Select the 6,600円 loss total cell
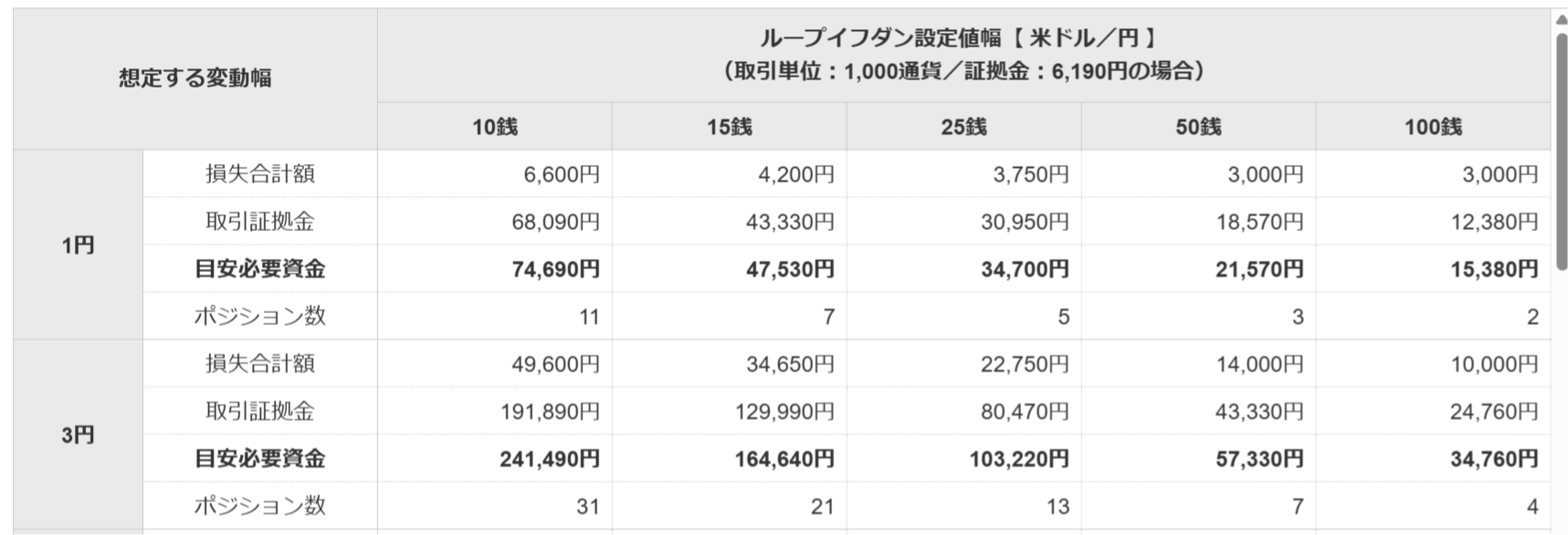 (x=561, y=174)
